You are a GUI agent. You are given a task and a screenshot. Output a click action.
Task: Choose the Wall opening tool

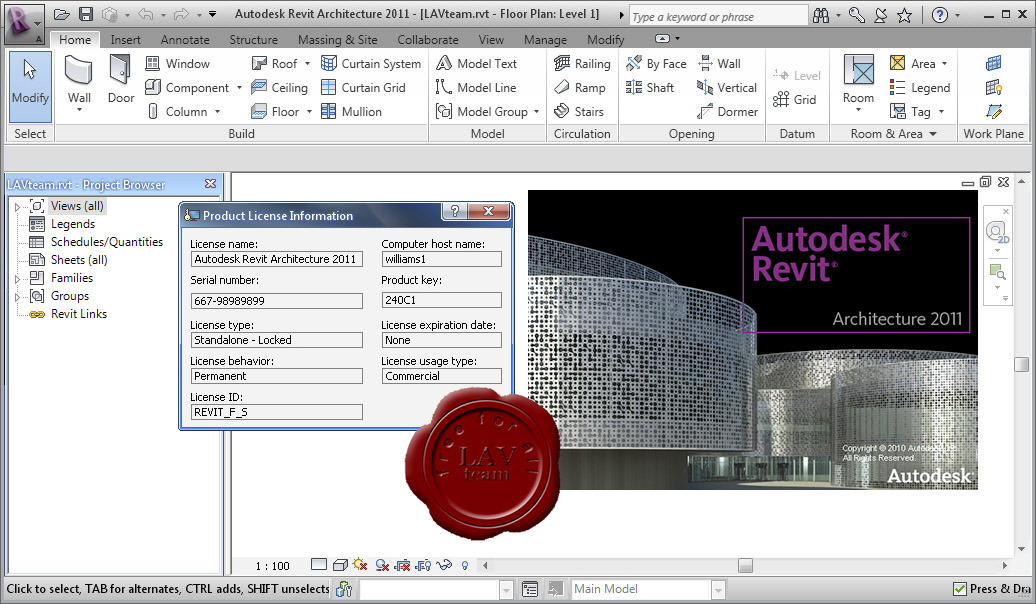point(720,63)
